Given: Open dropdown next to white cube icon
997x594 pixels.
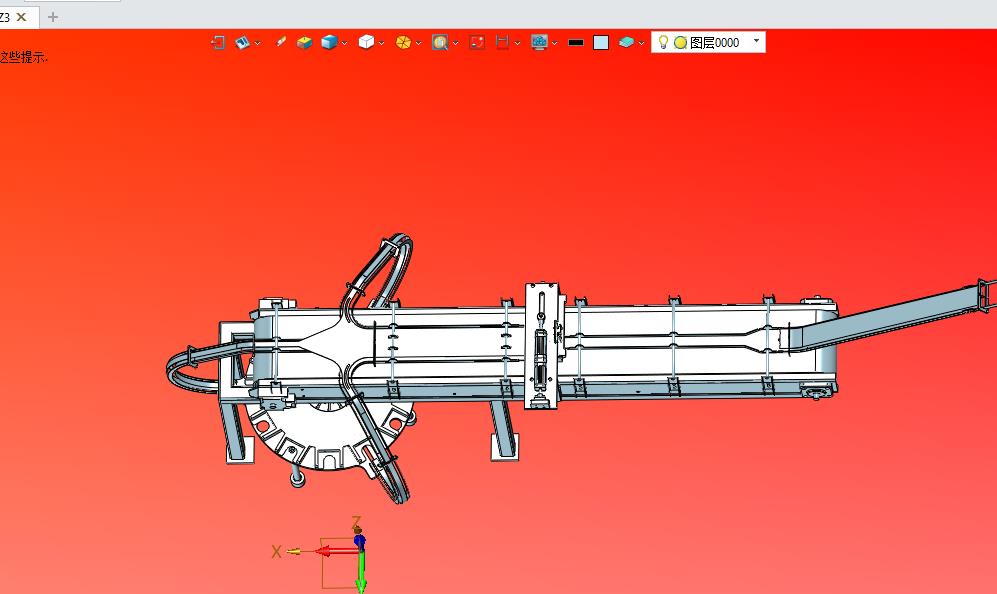Looking at the screenshot, I should point(381,43).
